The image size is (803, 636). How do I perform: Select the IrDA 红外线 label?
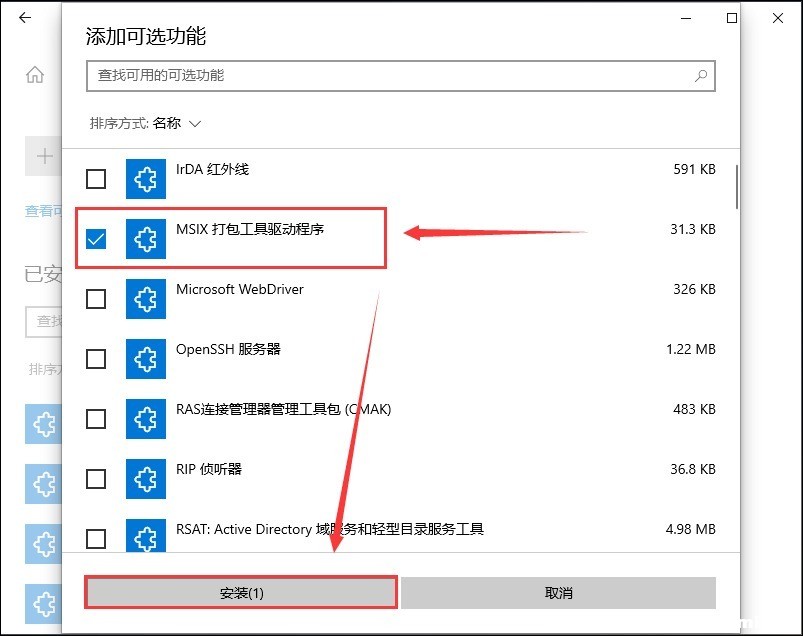[212, 169]
